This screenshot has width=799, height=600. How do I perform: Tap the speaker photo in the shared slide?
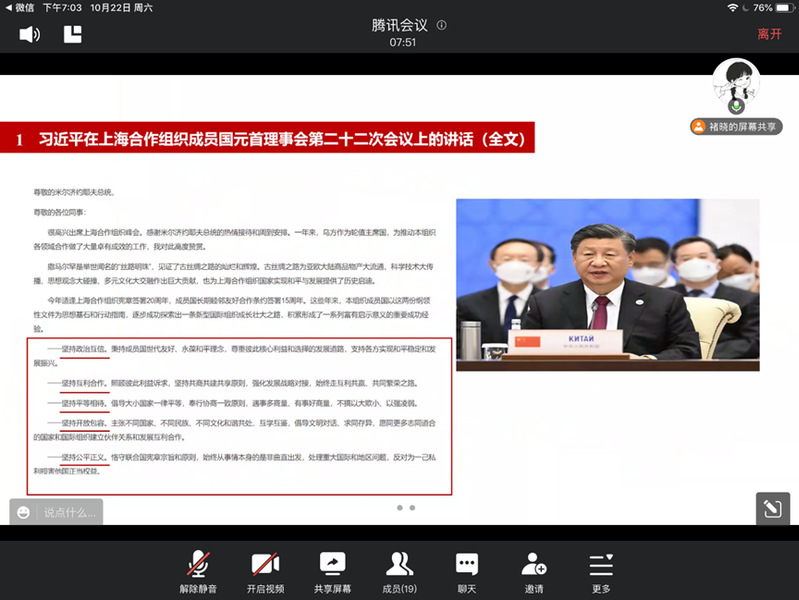pyautogui.click(x=606, y=278)
